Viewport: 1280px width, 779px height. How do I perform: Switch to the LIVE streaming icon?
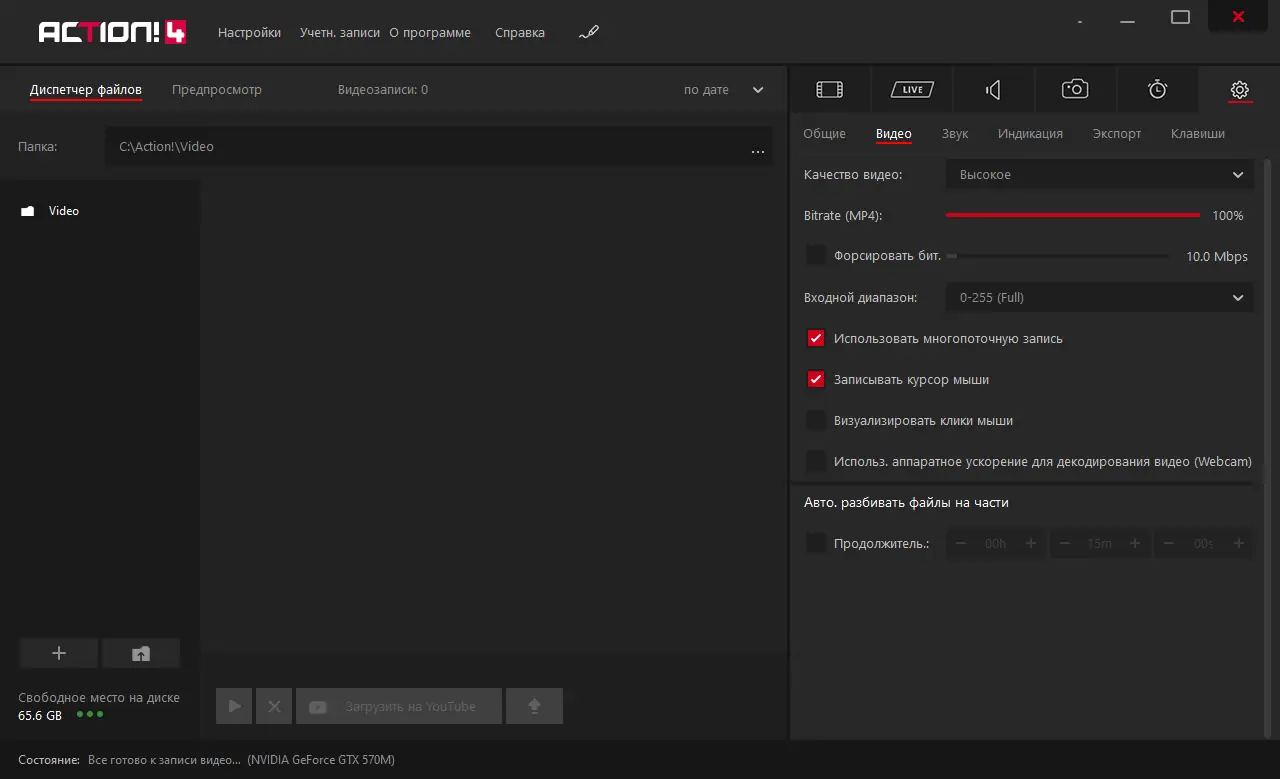[x=912, y=90]
